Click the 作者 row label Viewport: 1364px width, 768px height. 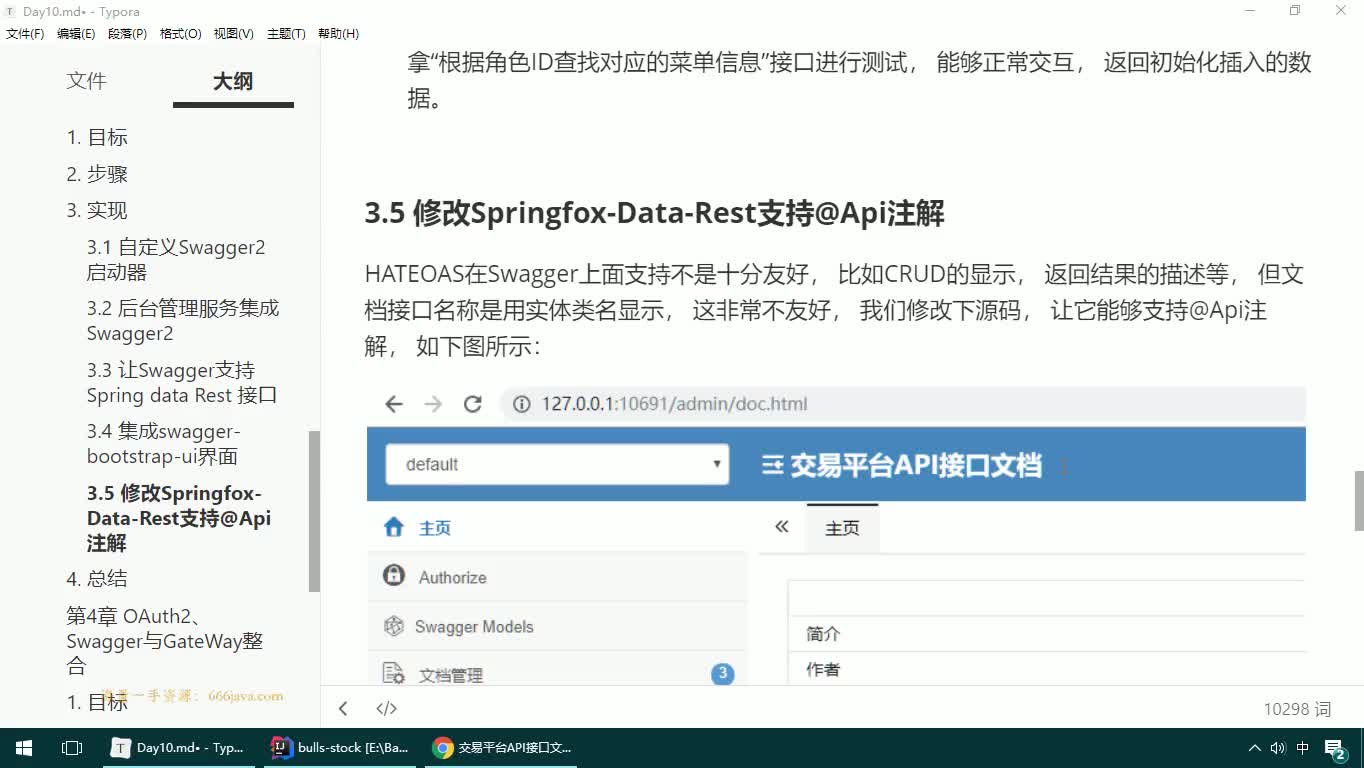click(x=823, y=670)
